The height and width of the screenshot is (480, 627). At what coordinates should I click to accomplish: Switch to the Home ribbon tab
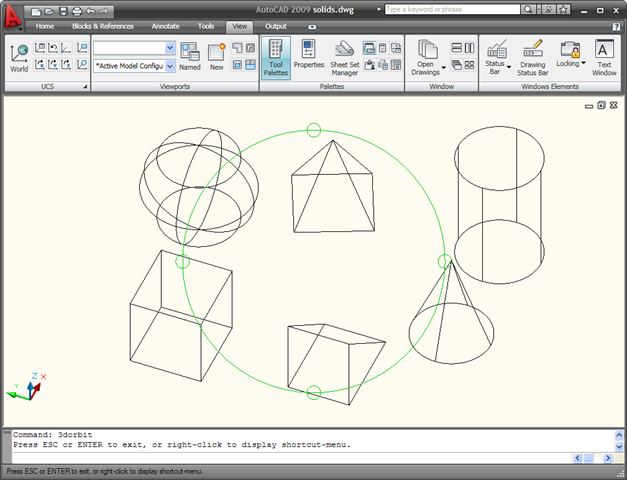pos(45,27)
